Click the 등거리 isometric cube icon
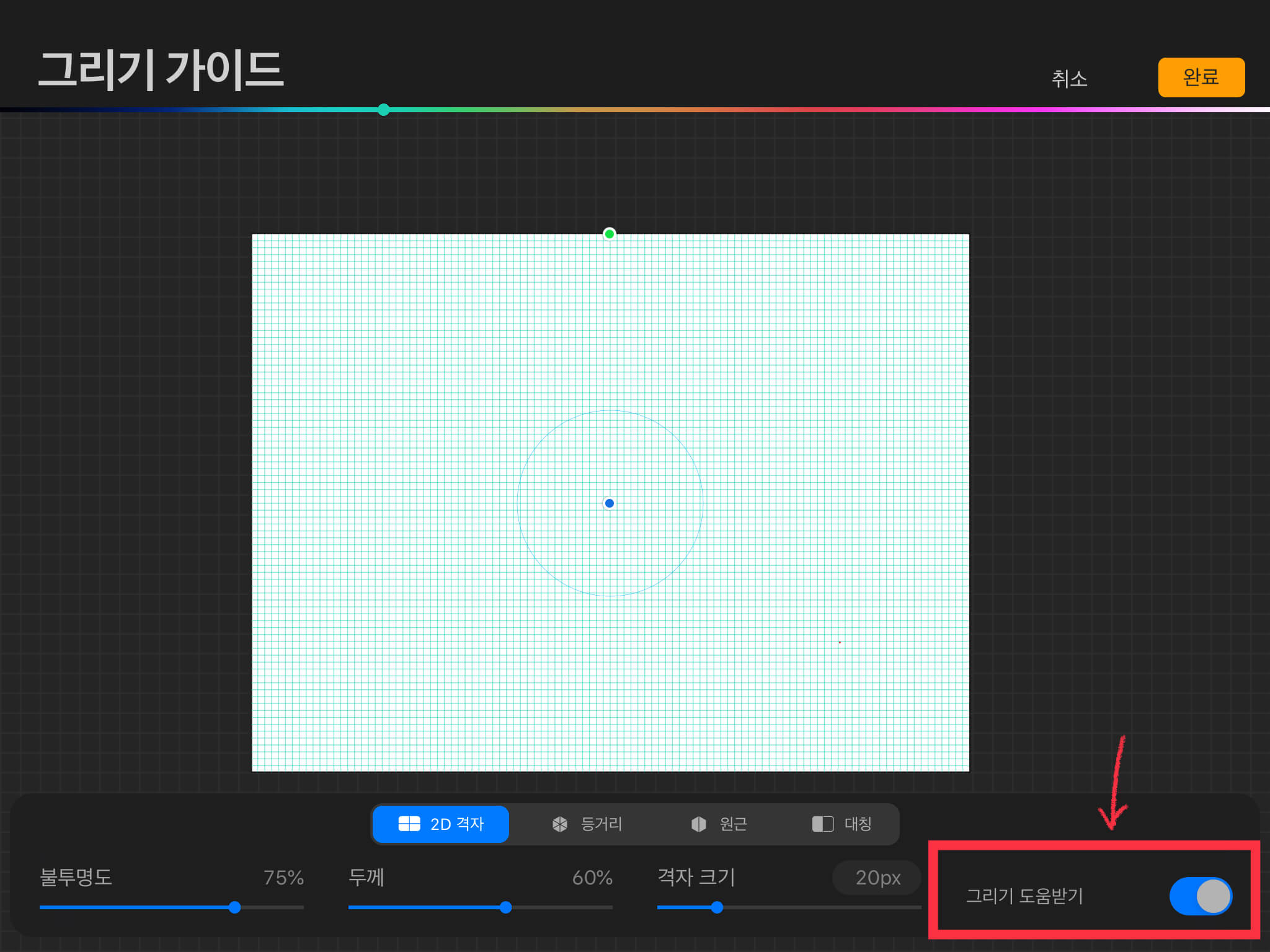Viewport: 1270px width, 952px height. click(560, 824)
